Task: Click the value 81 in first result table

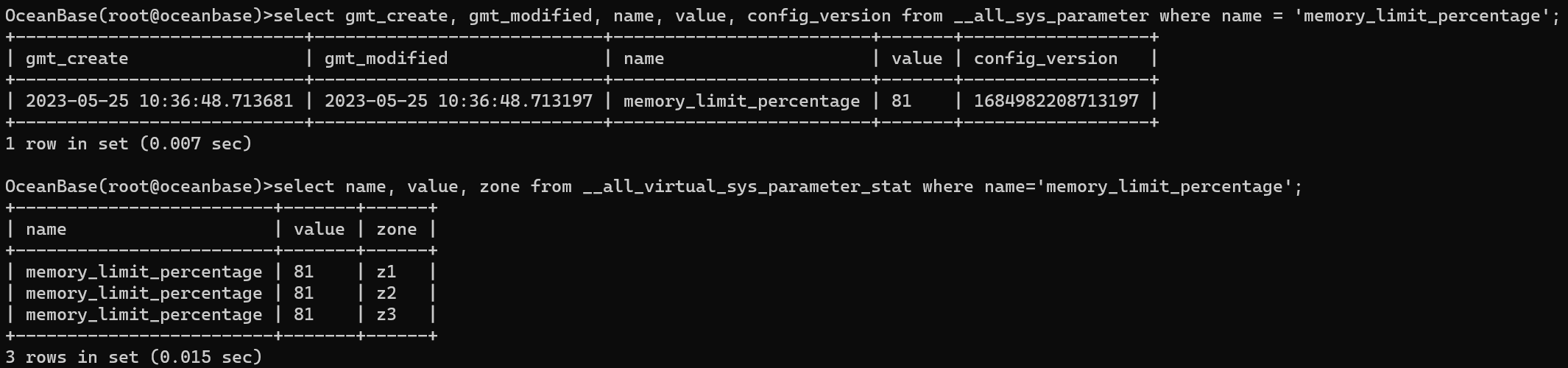Action: click(x=901, y=102)
